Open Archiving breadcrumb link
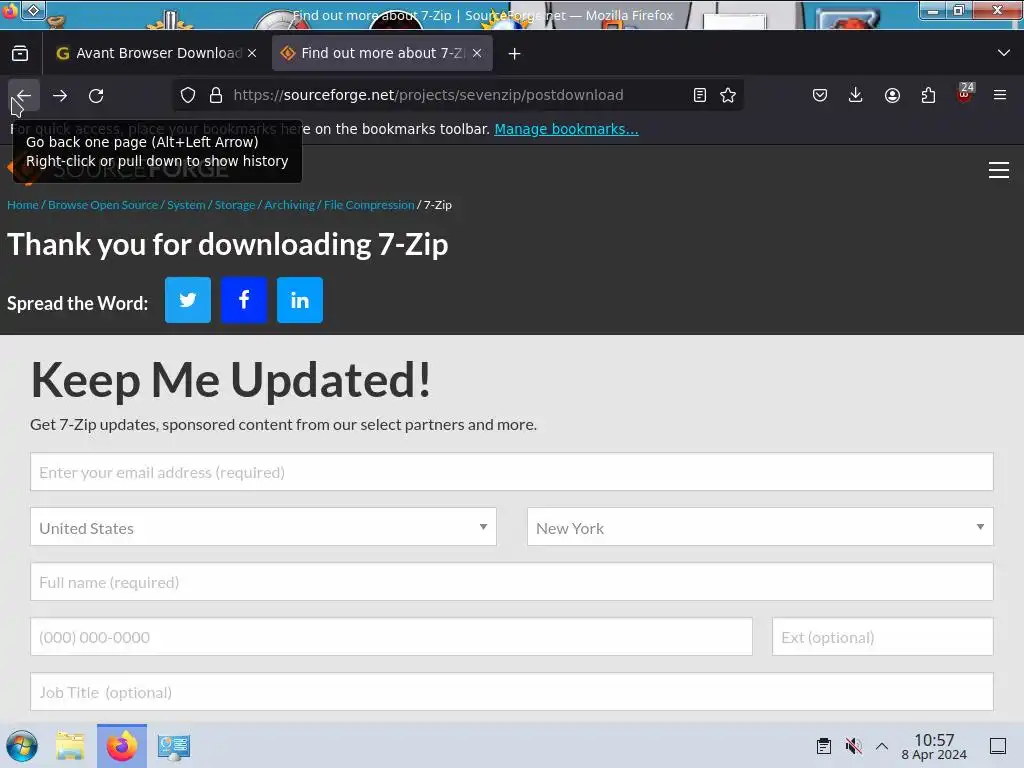1024x768 pixels. point(289,205)
